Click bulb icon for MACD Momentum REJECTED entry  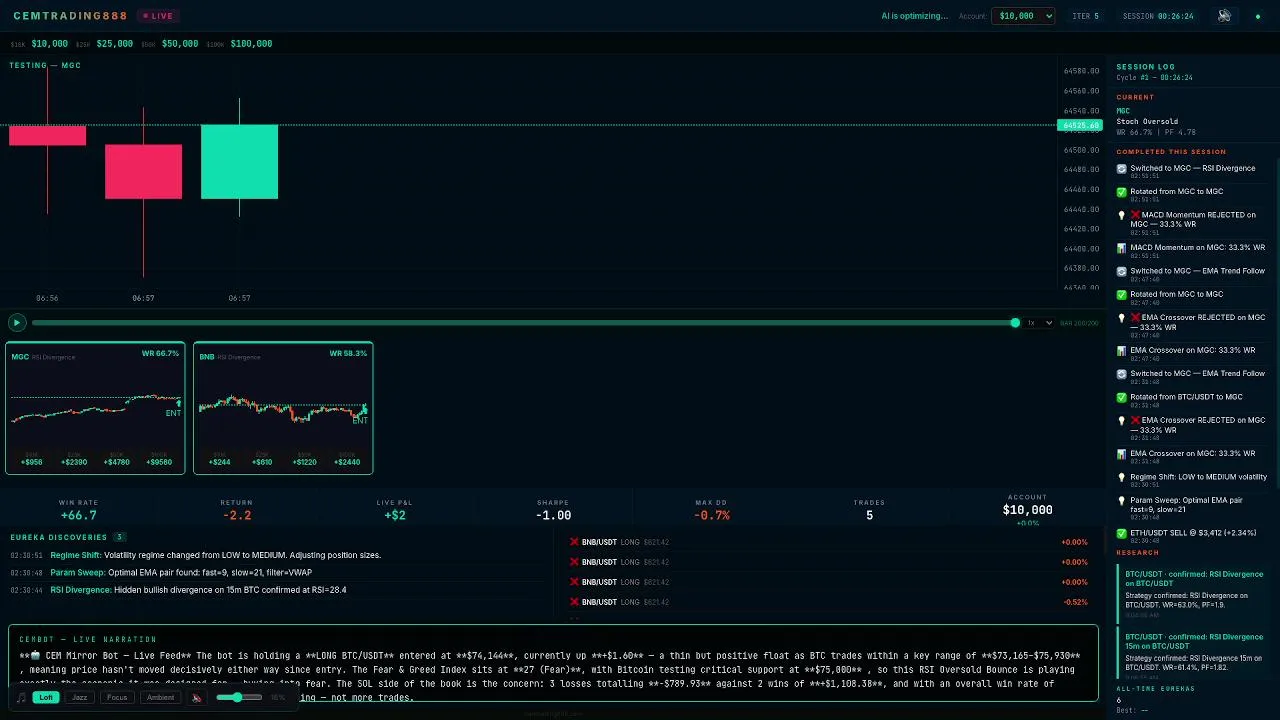pos(1121,216)
